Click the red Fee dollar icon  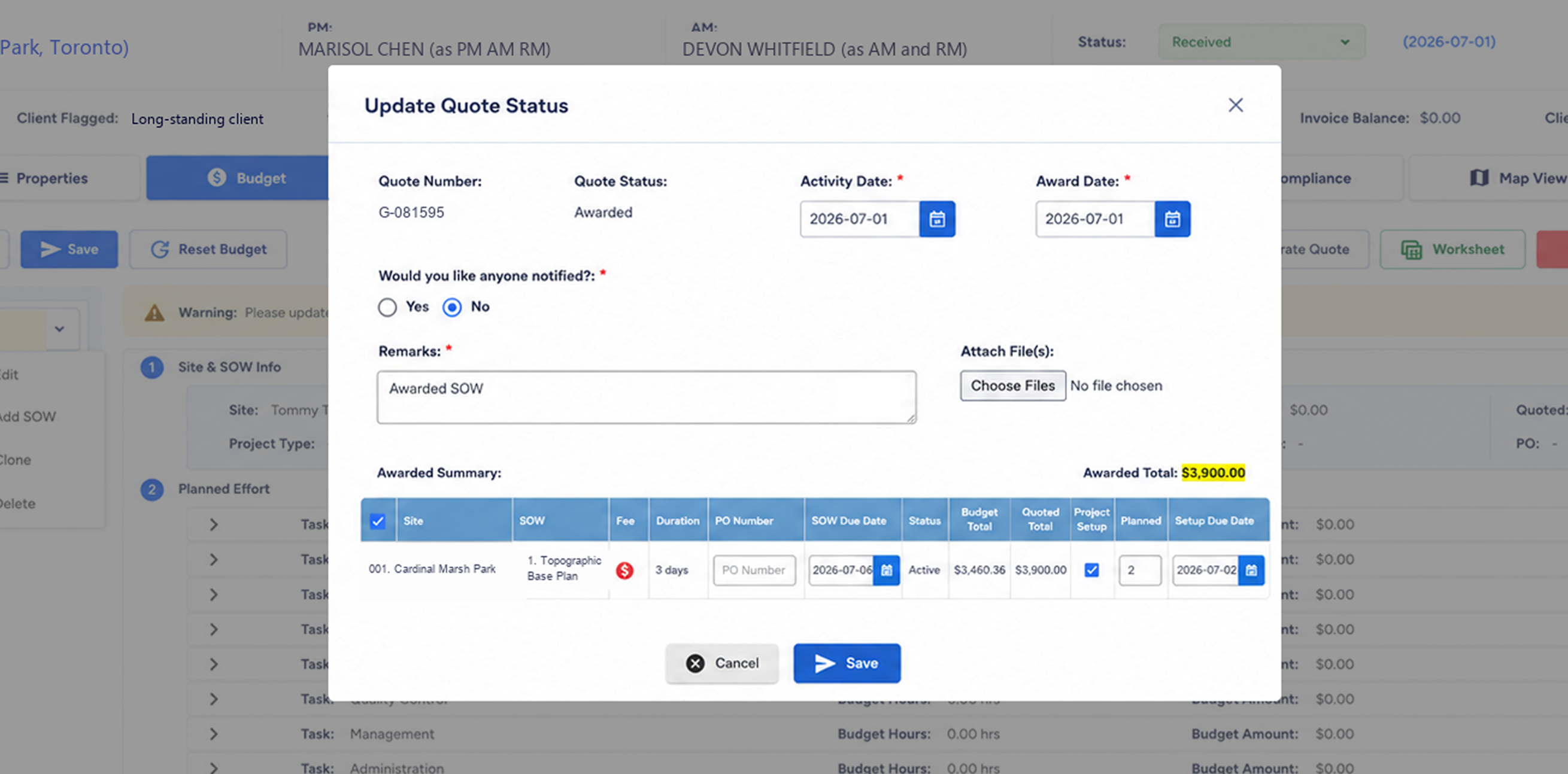(x=624, y=570)
